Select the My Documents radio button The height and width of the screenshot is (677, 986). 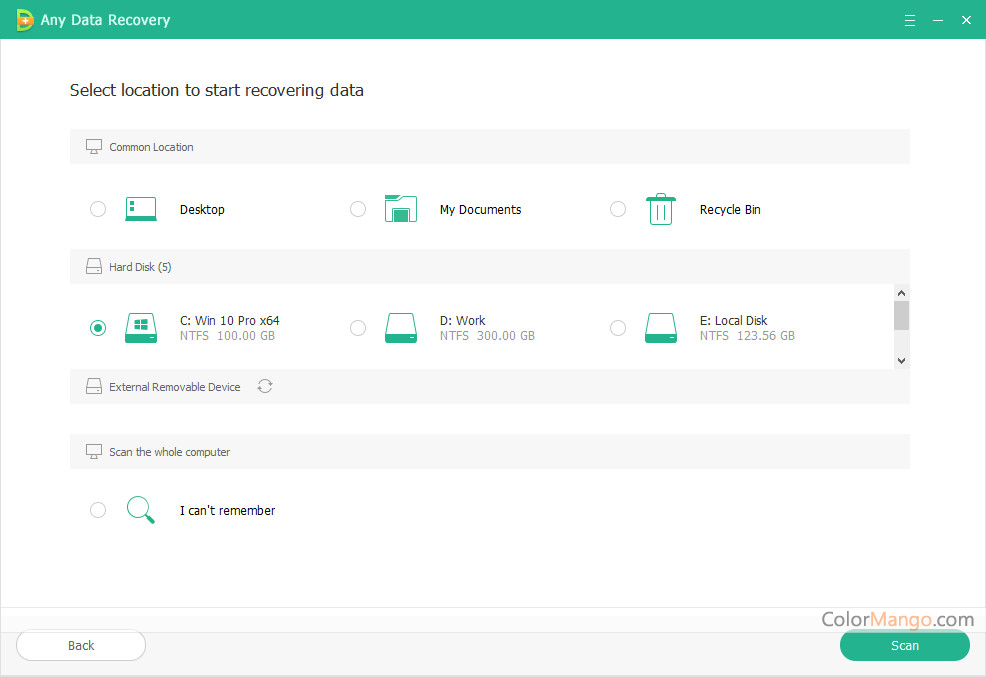click(358, 209)
